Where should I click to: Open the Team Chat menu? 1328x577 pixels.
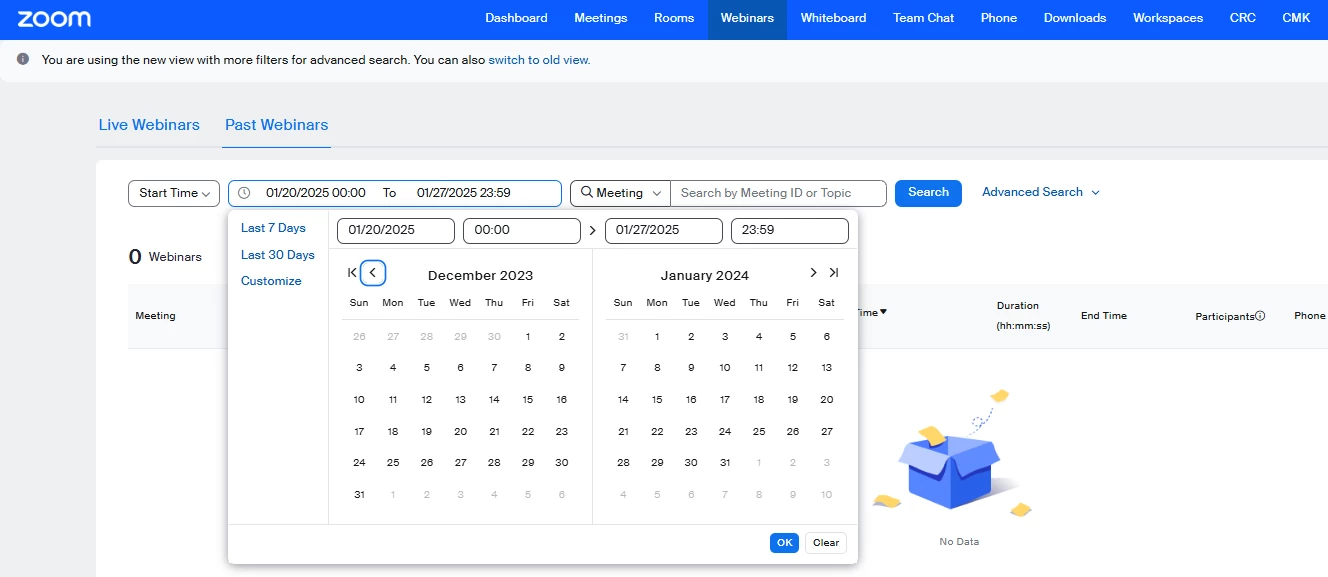924,18
